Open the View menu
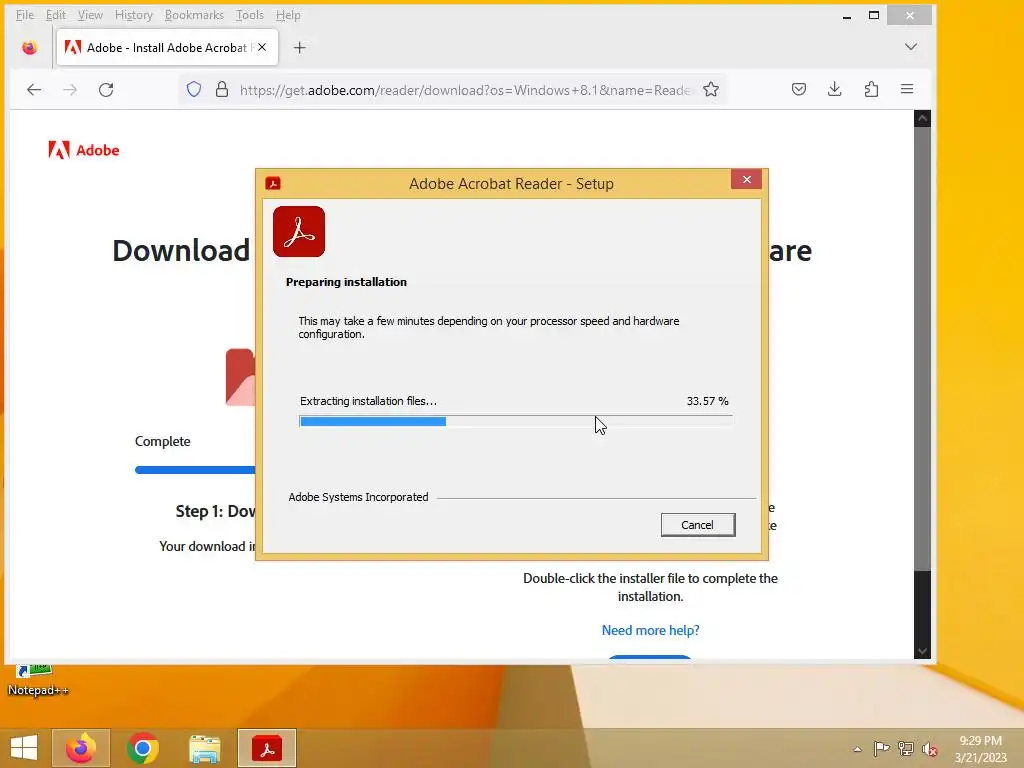The image size is (1024, 768). [90, 14]
